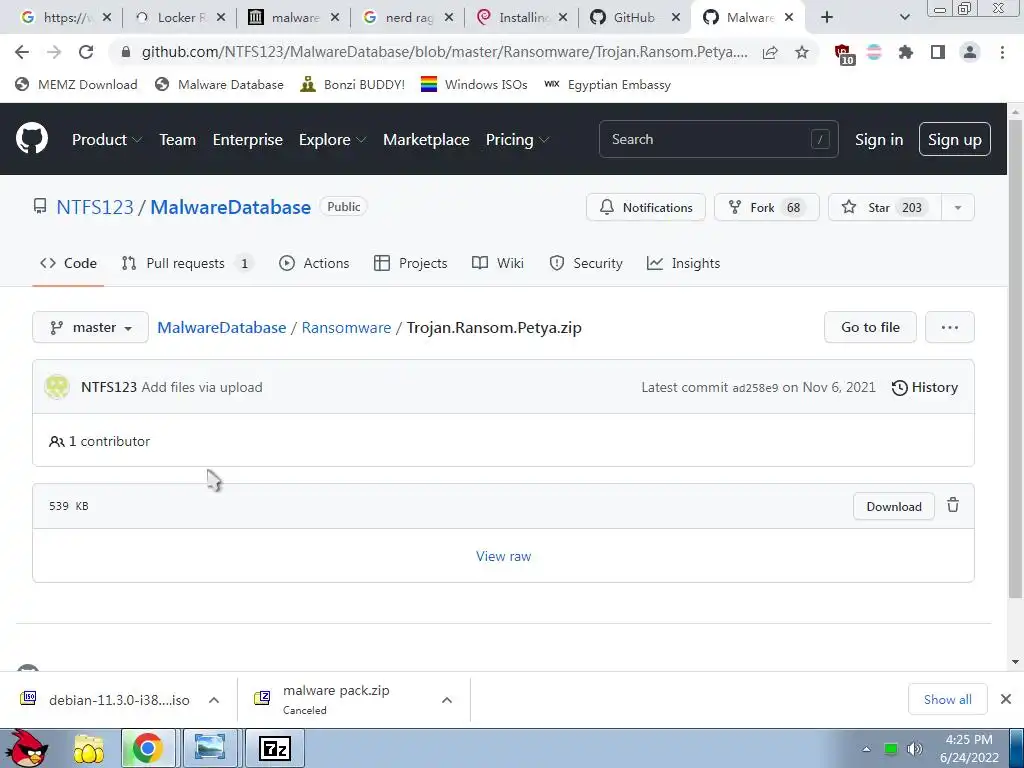Close the Installing tab
Screen dimensions: 1024x768
(563, 18)
